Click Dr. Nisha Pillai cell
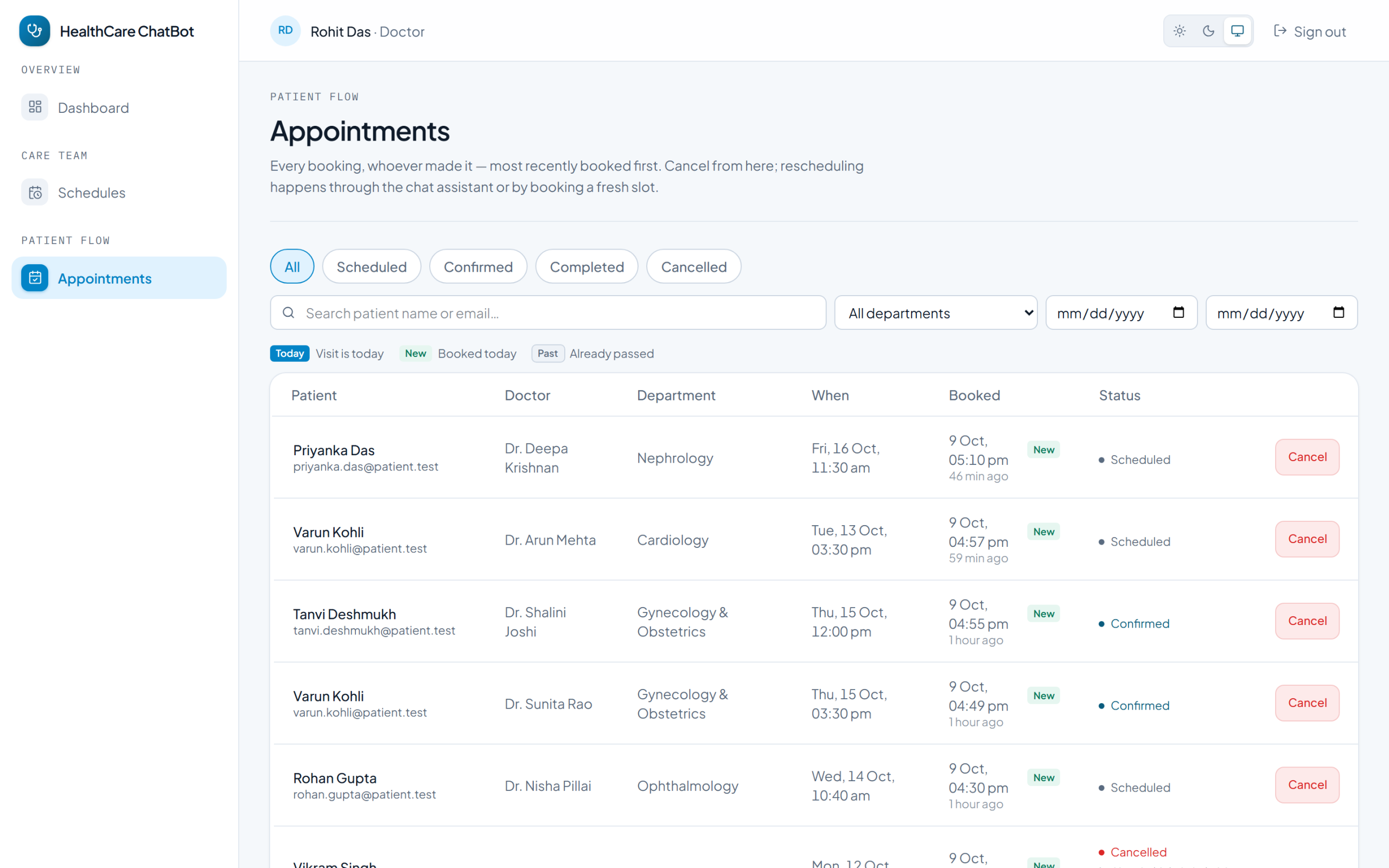Screen dimensions: 1389x868 click(547, 786)
